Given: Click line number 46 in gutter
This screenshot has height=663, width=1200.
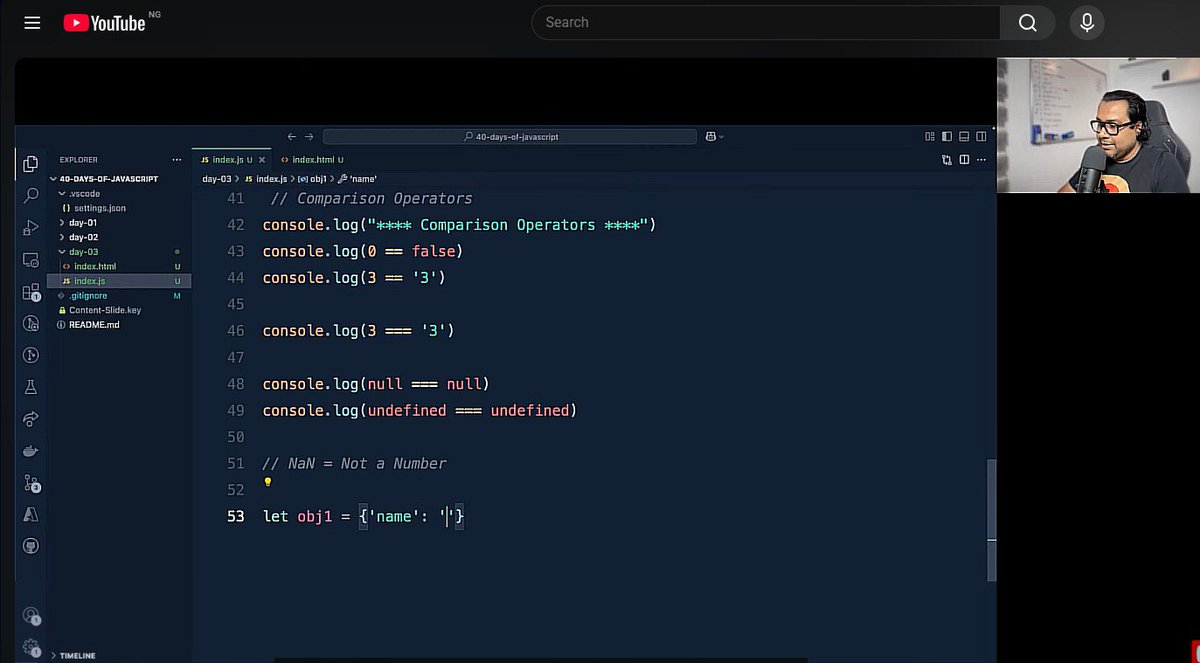Looking at the screenshot, I should [235, 331].
